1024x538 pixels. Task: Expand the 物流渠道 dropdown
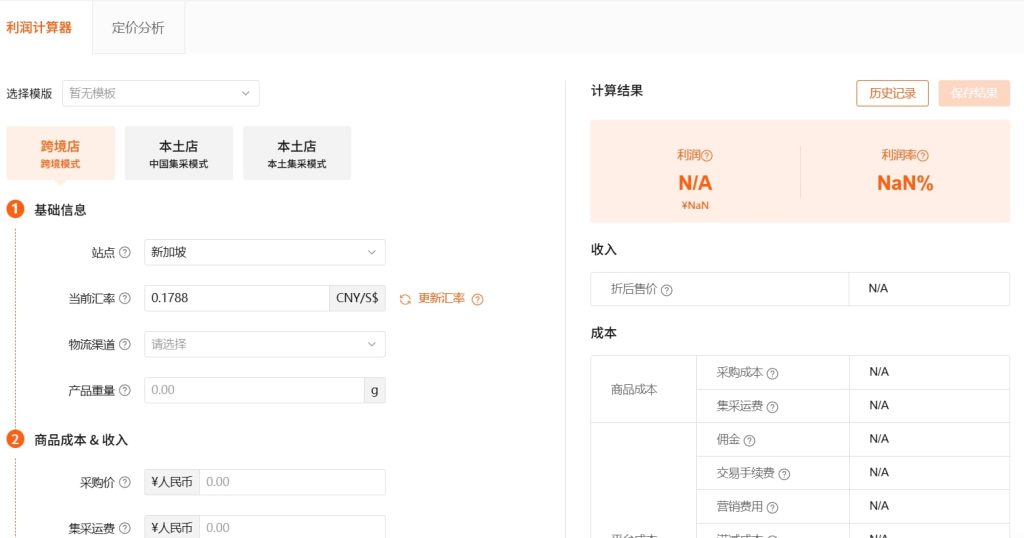[x=264, y=345]
